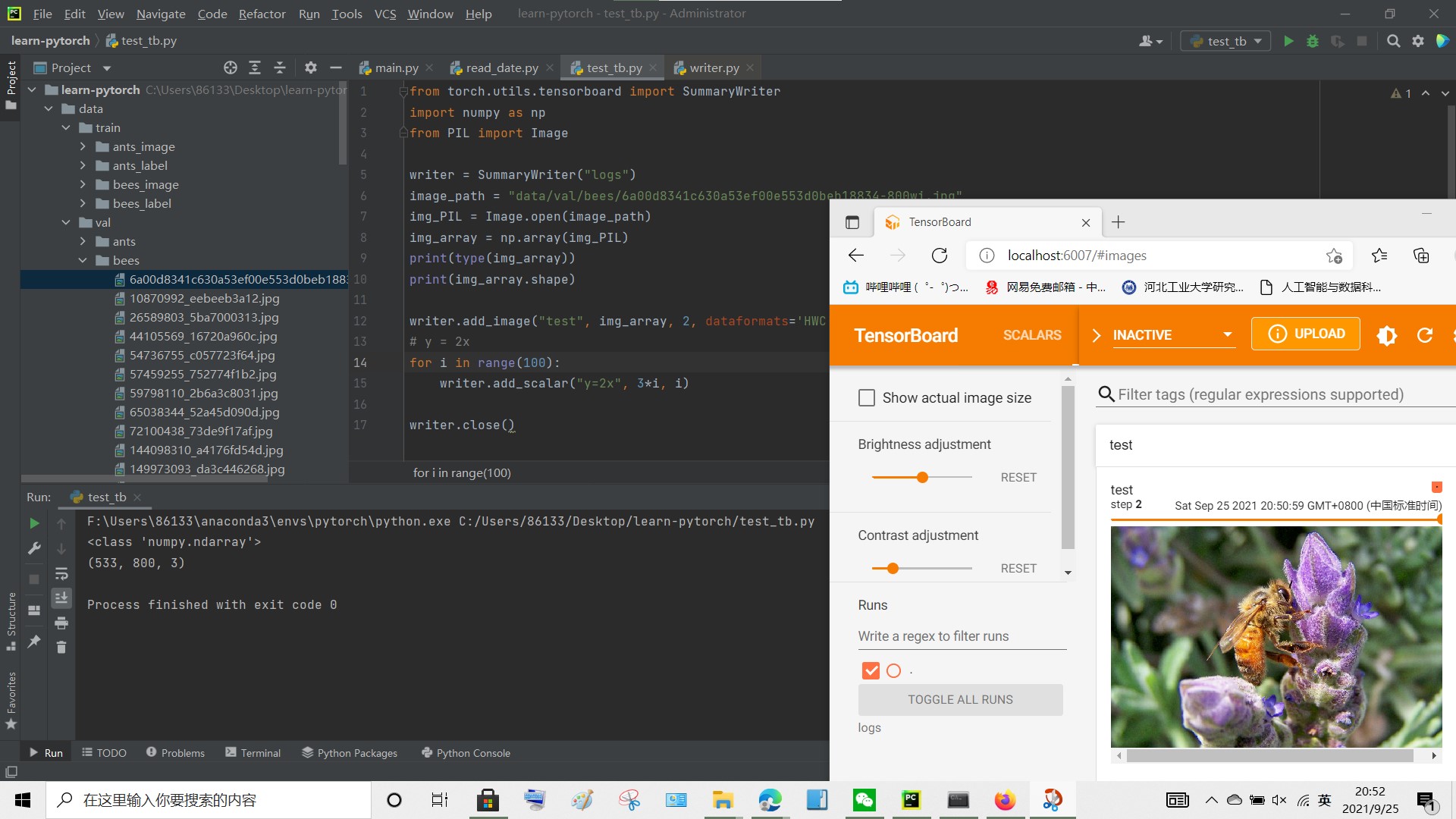Click TOGGLE ALL RUNS button
The height and width of the screenshot is (819, 1456).
(x=960, y=699)
